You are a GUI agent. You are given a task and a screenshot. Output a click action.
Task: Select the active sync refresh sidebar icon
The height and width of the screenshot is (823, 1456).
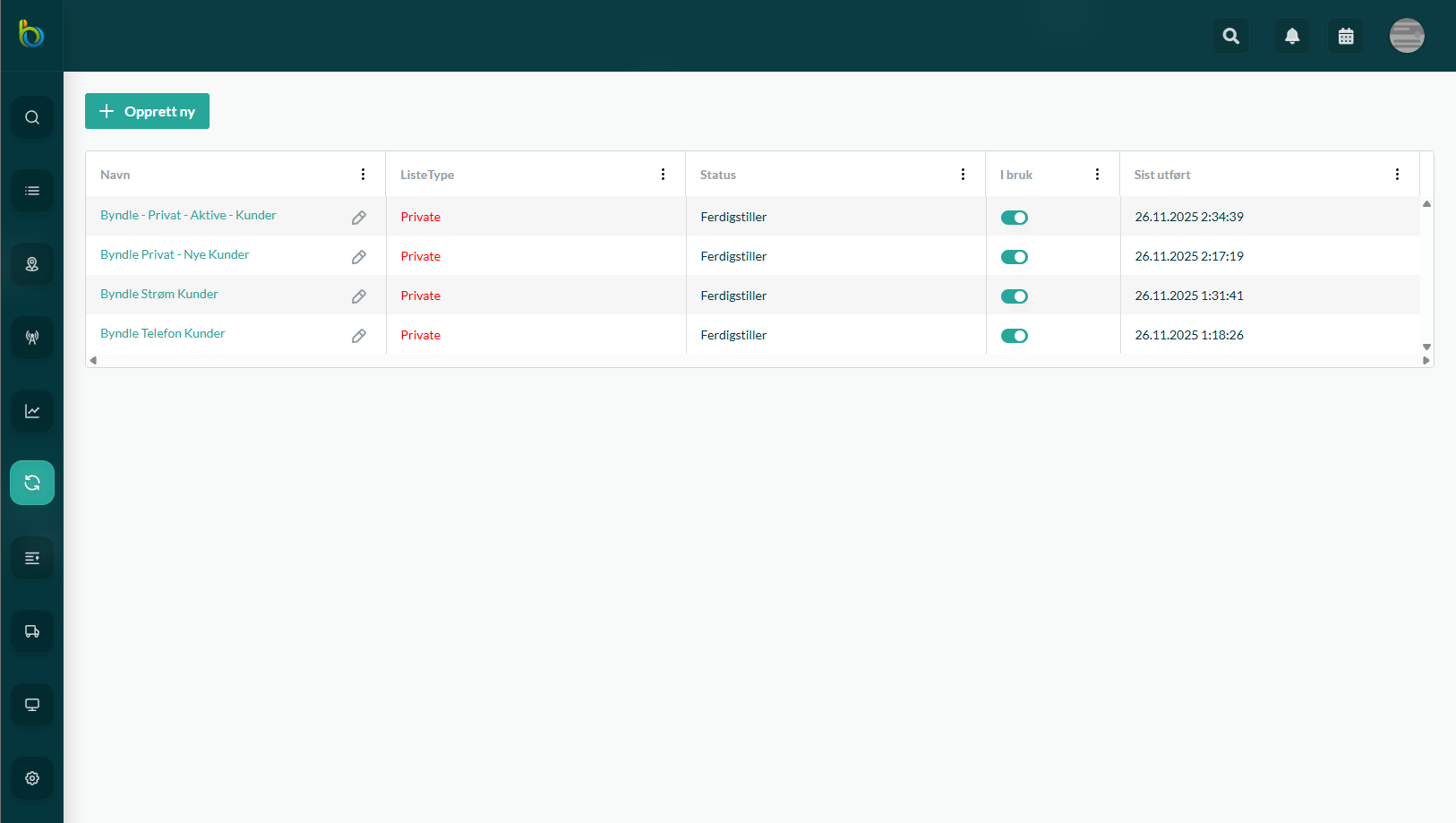(32, 483)
